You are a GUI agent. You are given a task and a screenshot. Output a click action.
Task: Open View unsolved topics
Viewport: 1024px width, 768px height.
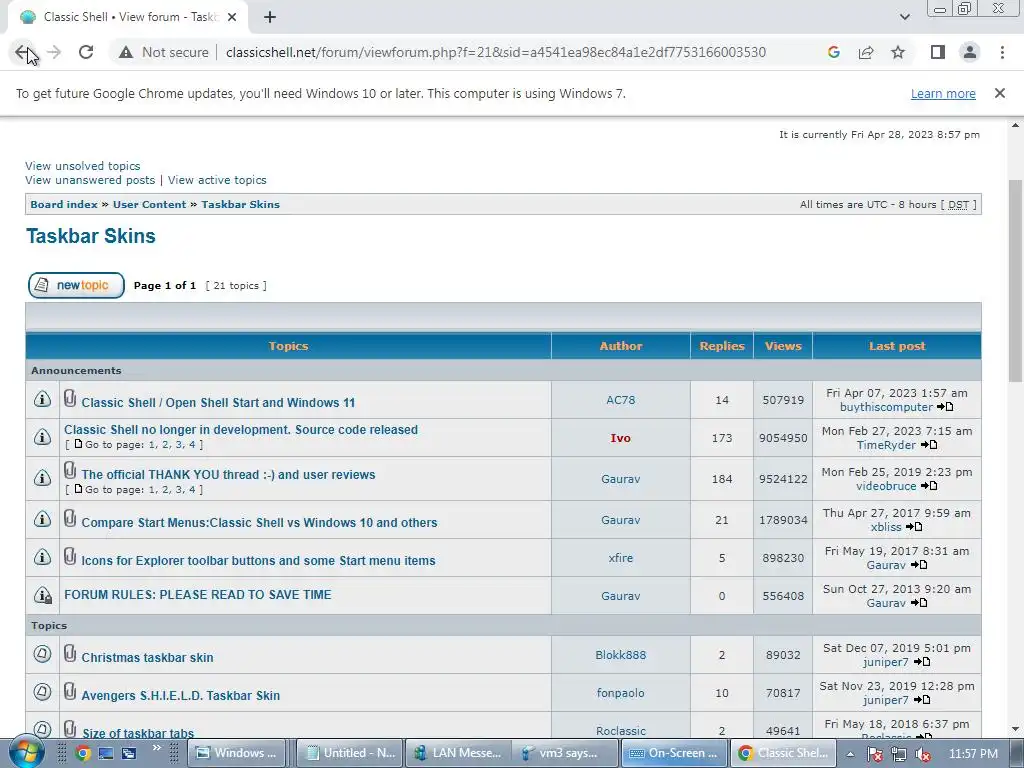[x=82, y=166]
